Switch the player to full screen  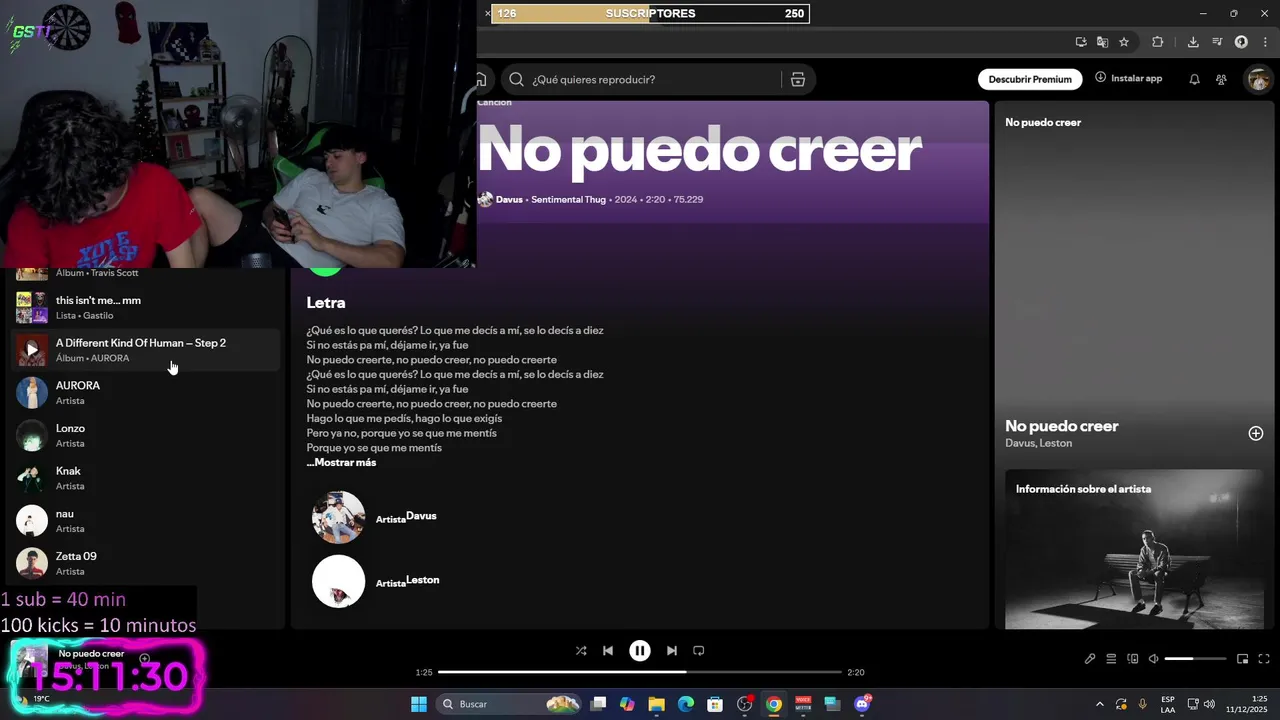1264,659
